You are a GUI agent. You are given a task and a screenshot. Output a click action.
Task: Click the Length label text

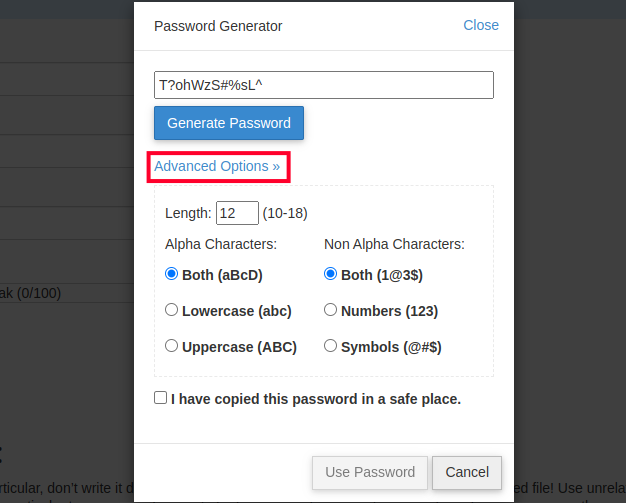pyautogui.click(x=188, y=213)
